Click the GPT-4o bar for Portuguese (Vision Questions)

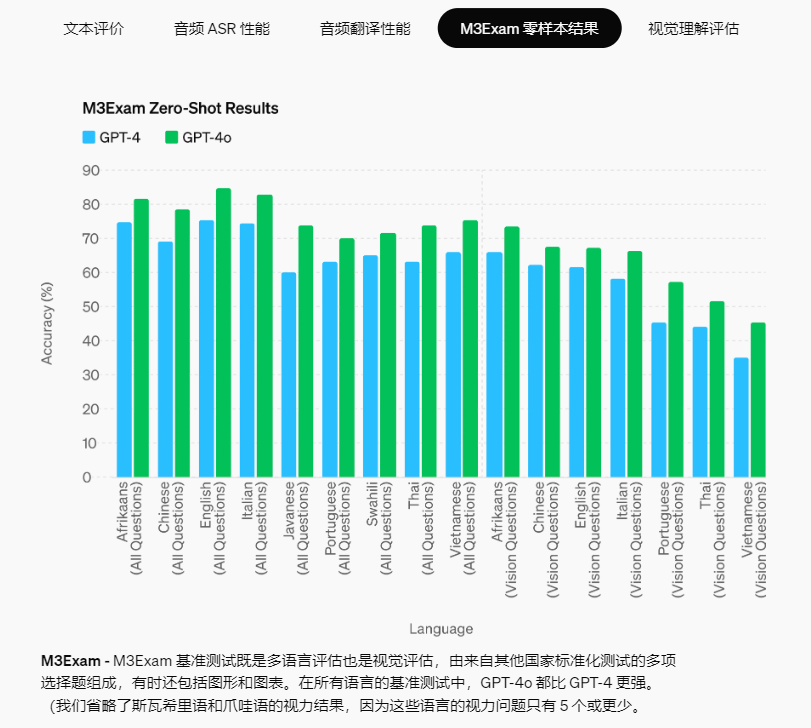tap(676, 380)
